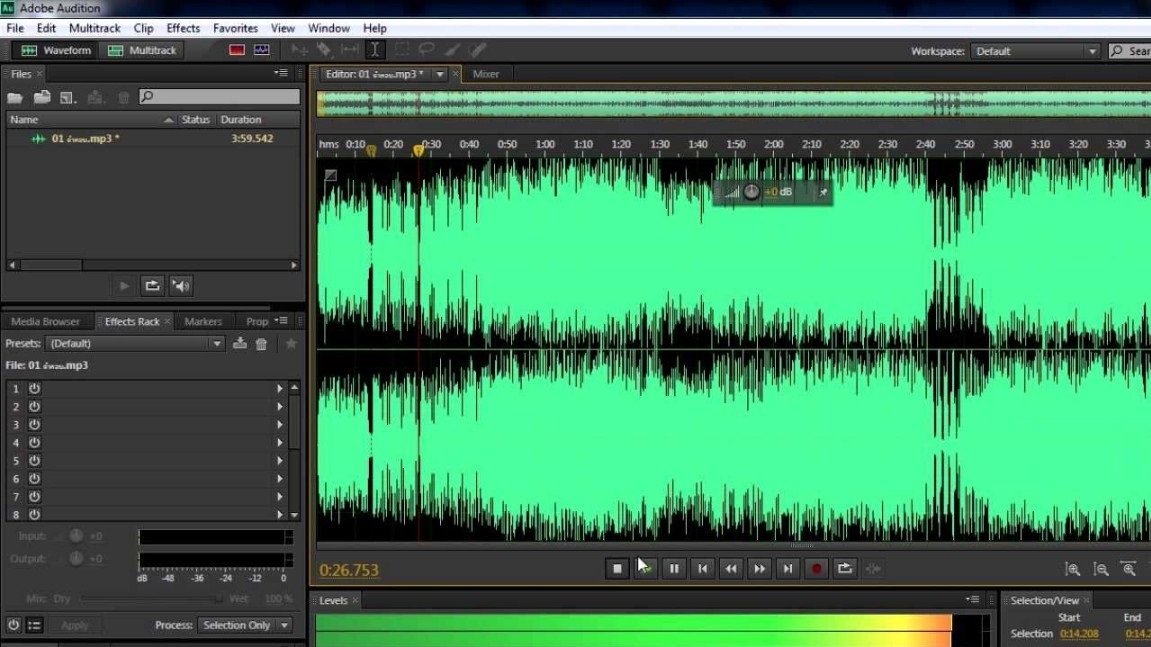Select the Time Selection tool

click(x=375, y=50)
